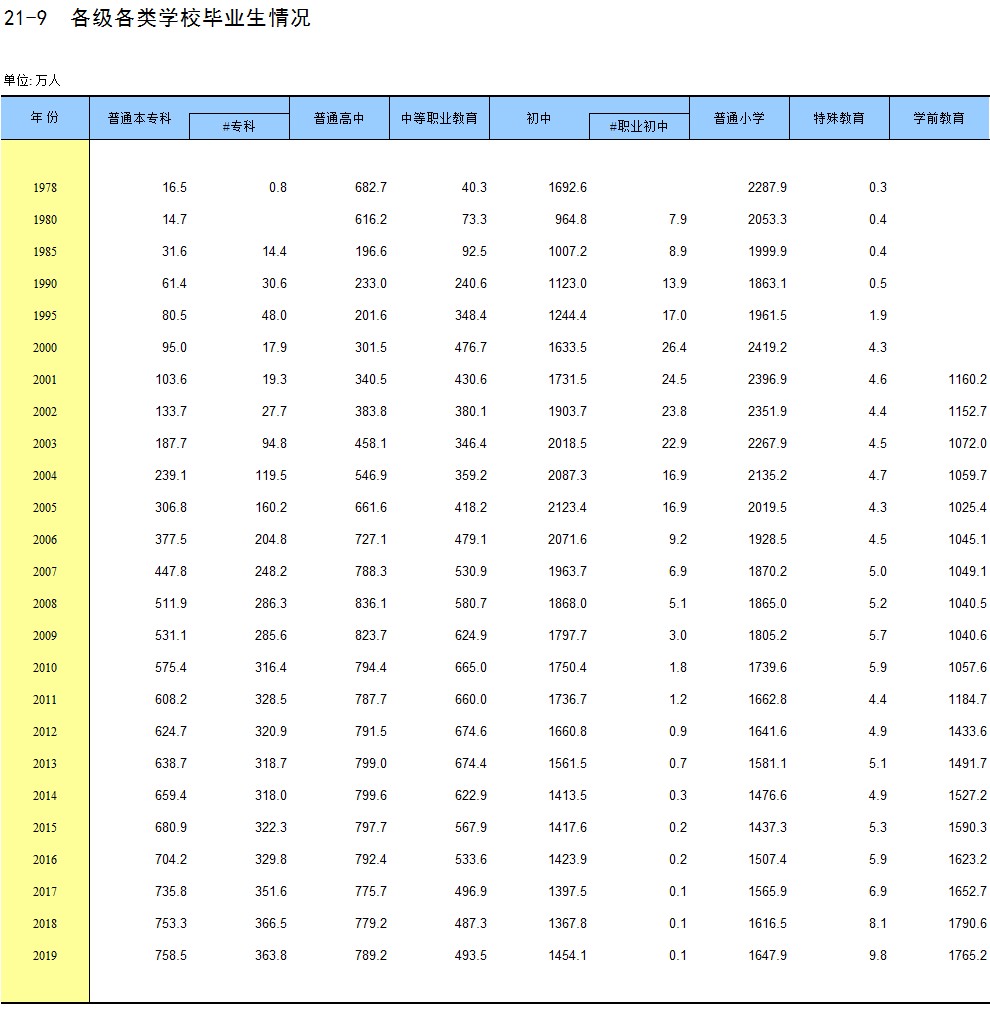Select the 普通小学 column header
The image size is (990, 1036).
(x=740, y=118)
